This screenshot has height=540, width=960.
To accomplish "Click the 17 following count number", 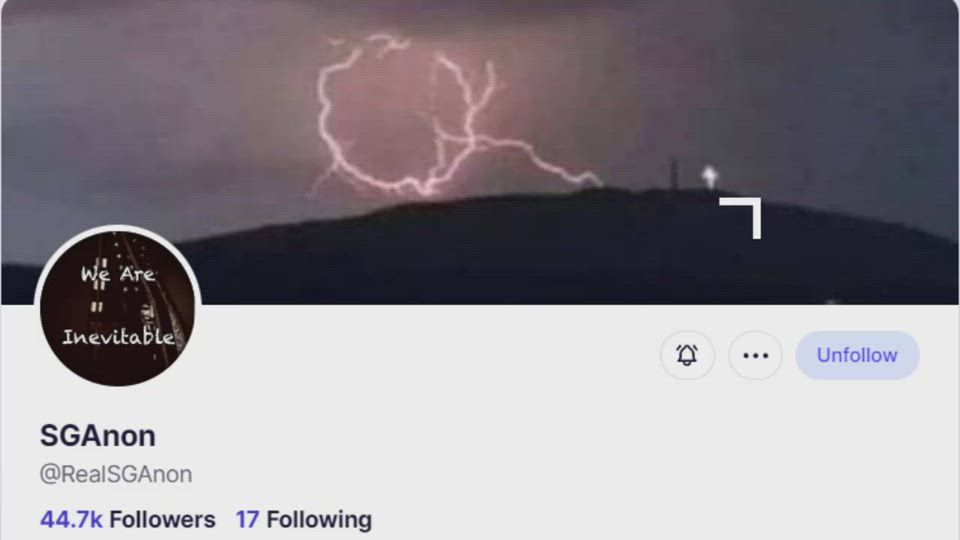I will click(247, 519).
